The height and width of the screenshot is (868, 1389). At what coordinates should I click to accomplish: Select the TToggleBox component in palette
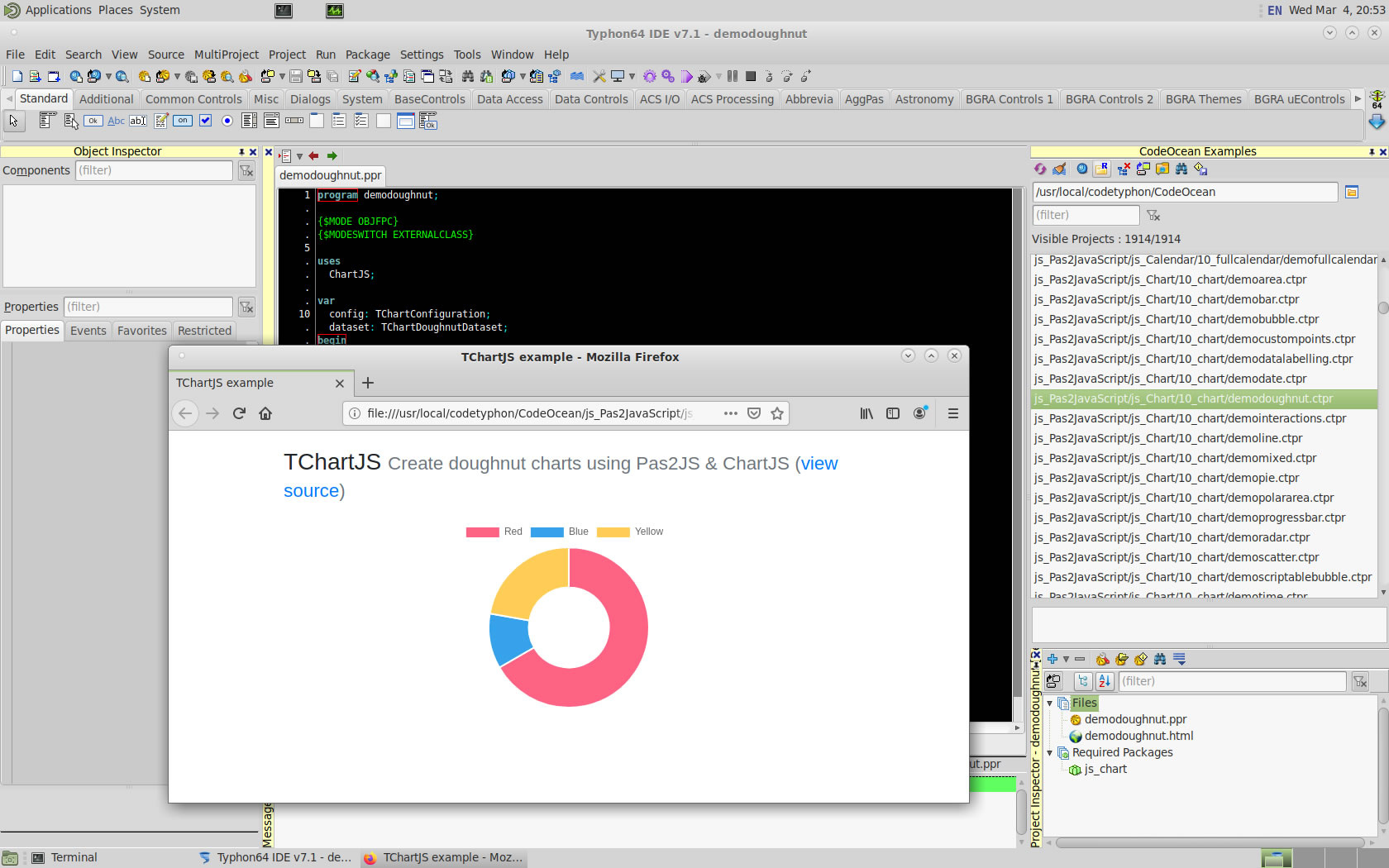[x=183, y=121]
